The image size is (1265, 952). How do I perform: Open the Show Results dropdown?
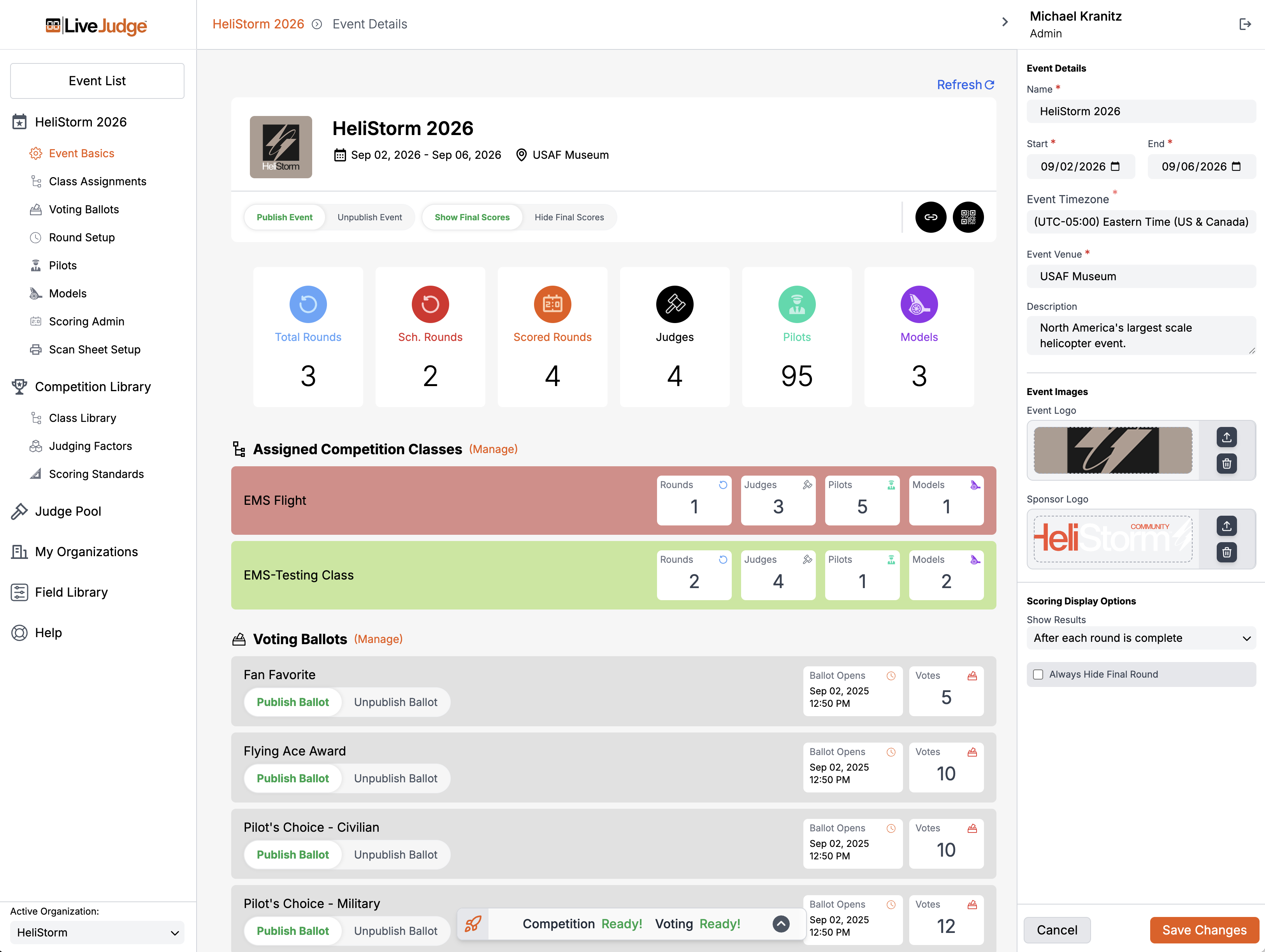coord(1141,638)
